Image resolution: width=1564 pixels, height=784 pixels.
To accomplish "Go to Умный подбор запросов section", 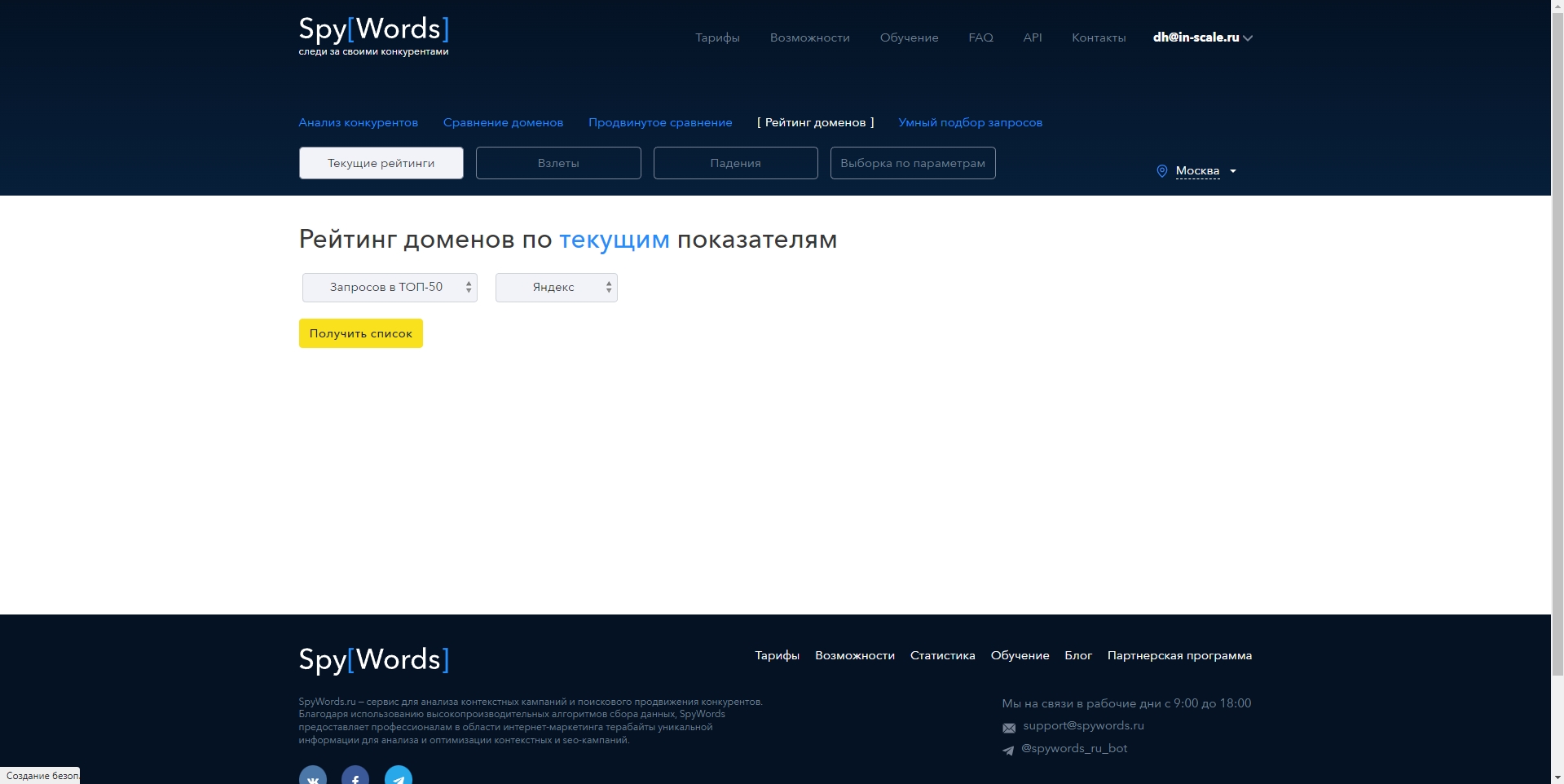I will tap(970, 122).
